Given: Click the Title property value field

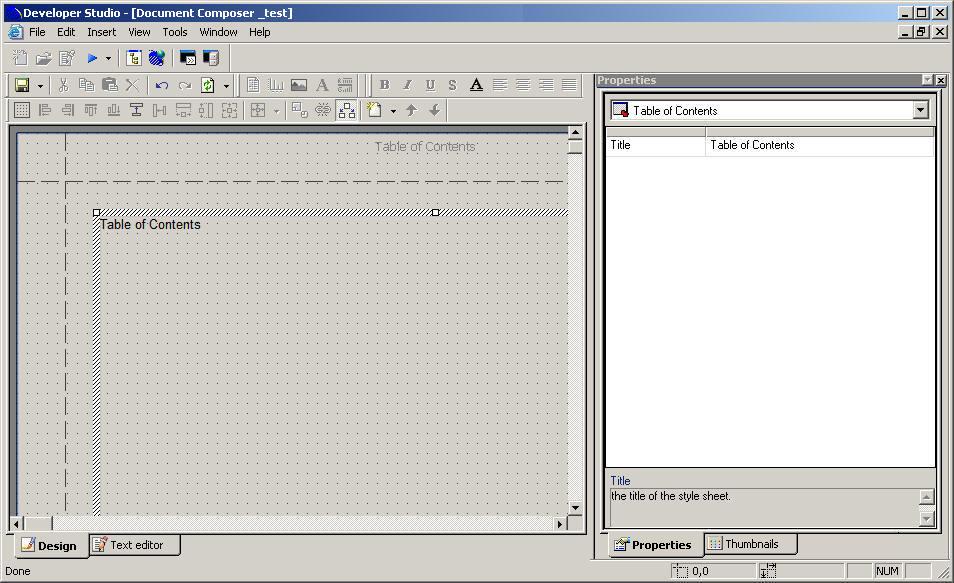Looking at the screenshot, I should coord(819,145).
